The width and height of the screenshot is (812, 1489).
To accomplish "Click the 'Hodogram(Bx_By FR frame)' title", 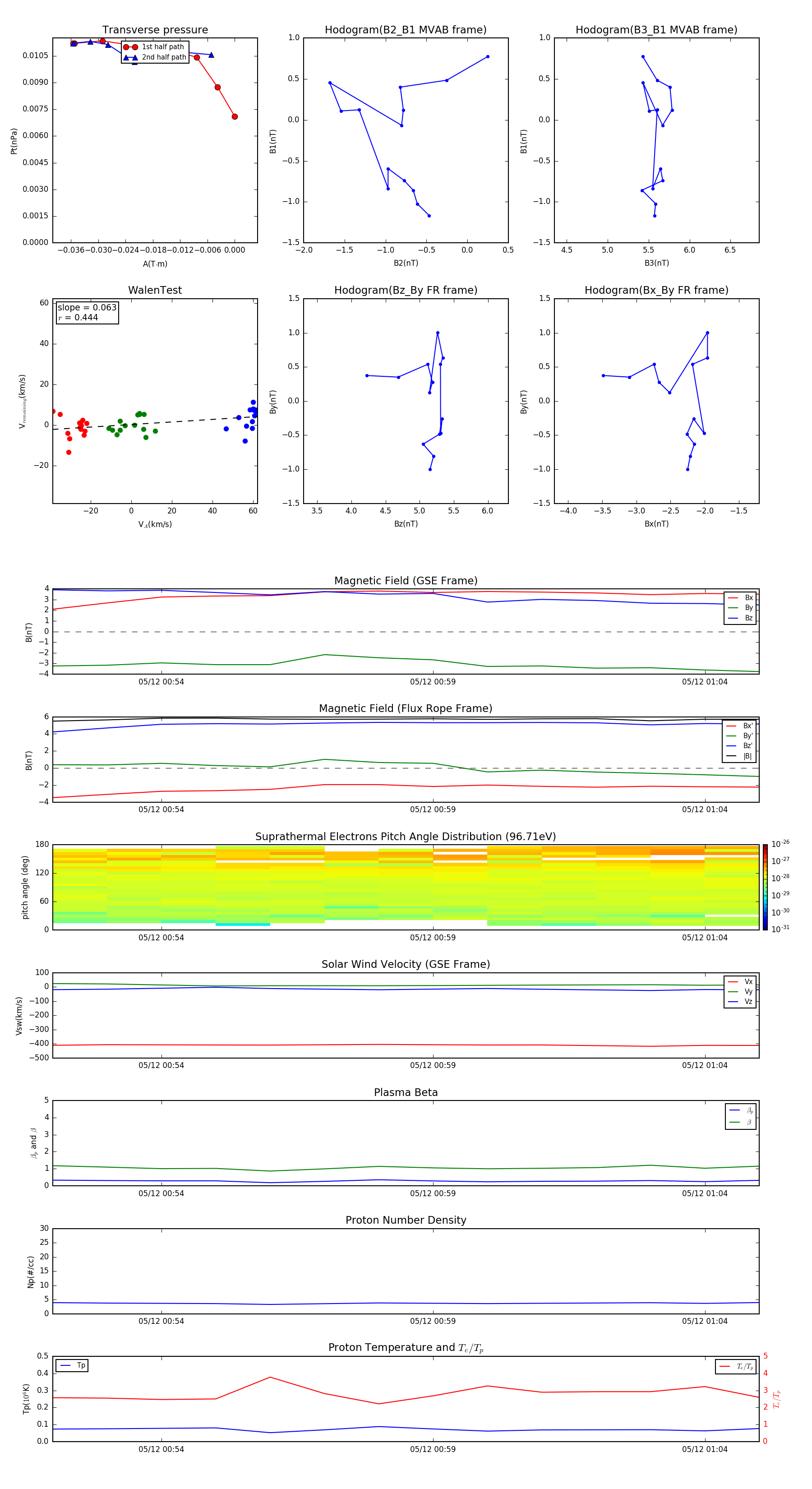I will [x=656, y=290].
